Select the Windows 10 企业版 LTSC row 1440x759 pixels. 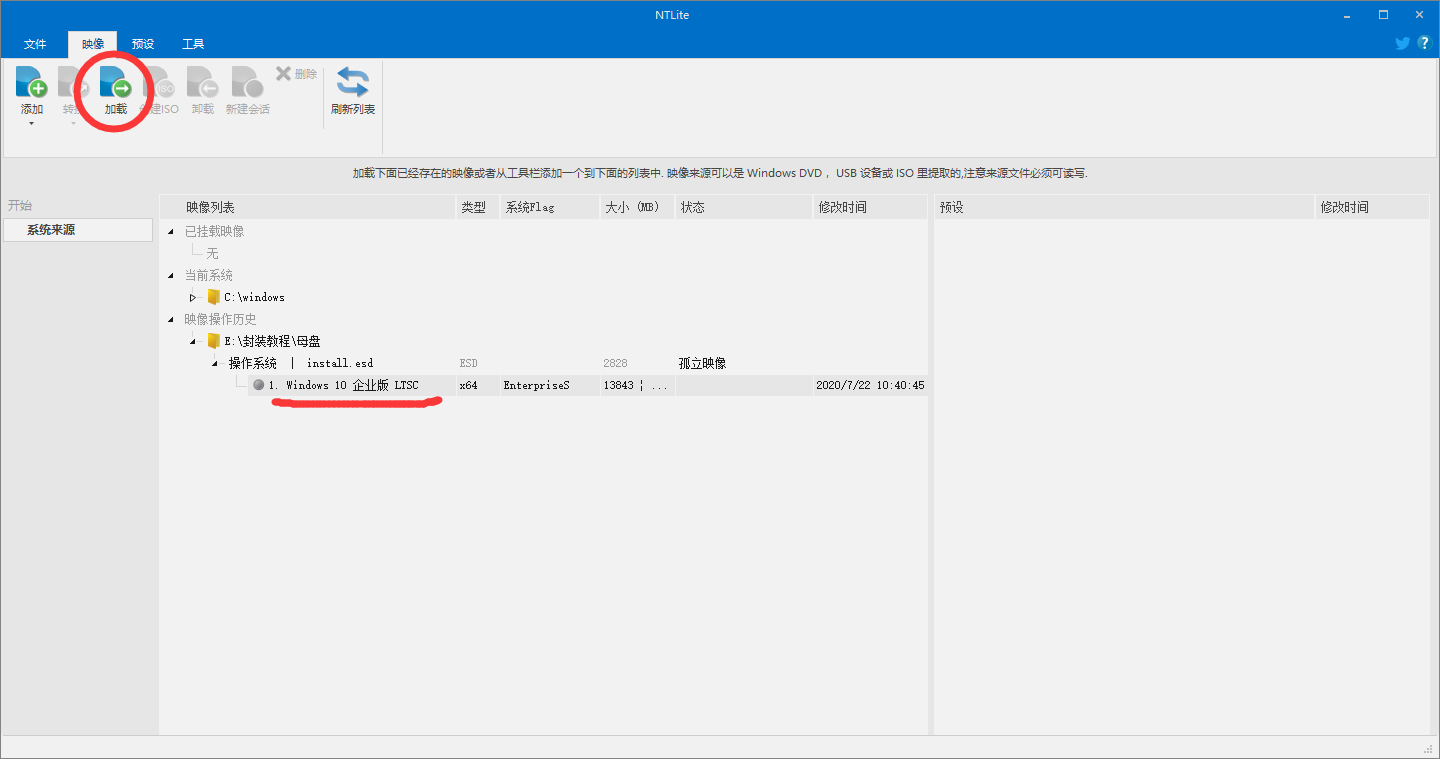tap(588, 385)
